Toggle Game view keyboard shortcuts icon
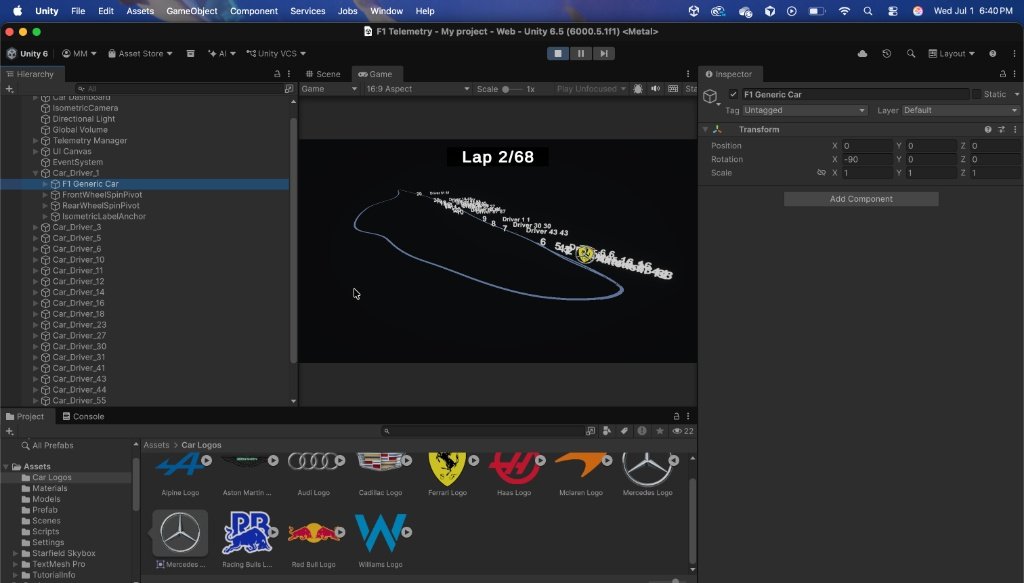1024x583 pixels. [673, 89]
